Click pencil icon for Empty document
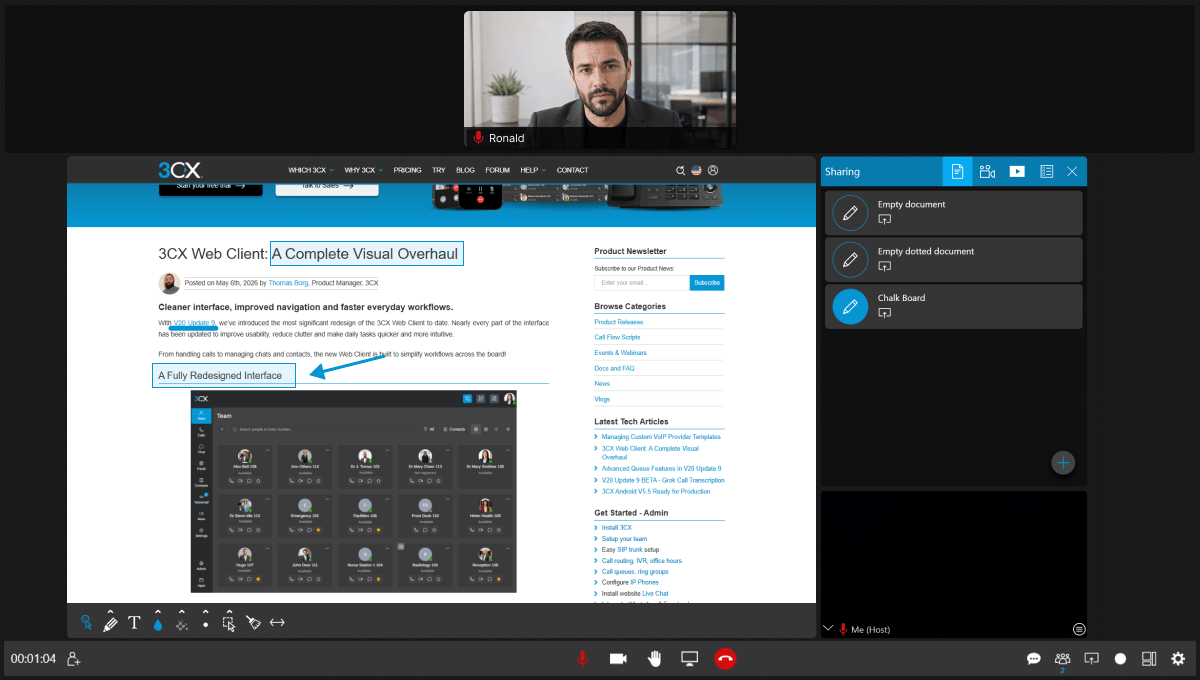Image resolution: width=1200 pixels, height=680 pixels. pos(850,213)
